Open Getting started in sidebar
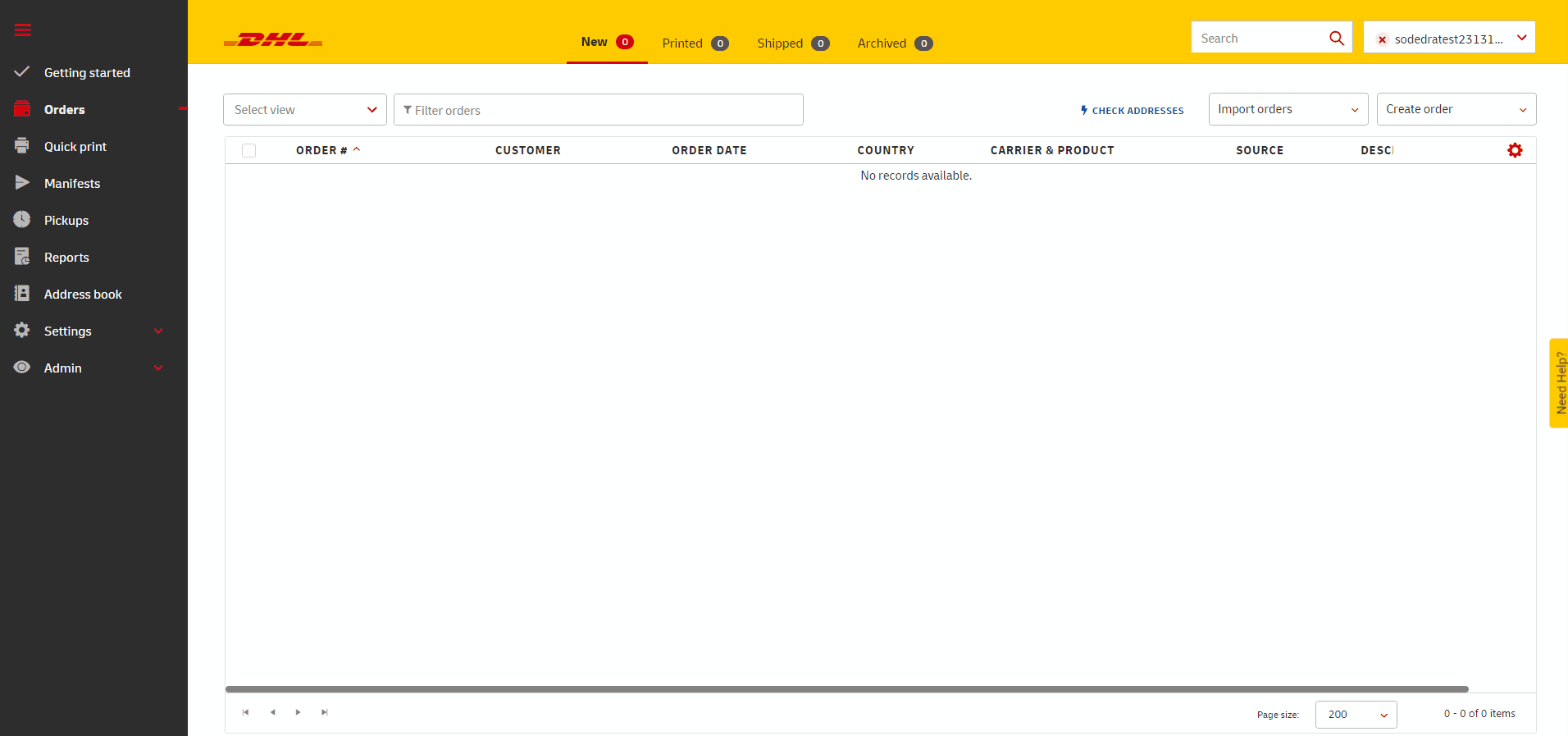 click(x=87, y=72)
